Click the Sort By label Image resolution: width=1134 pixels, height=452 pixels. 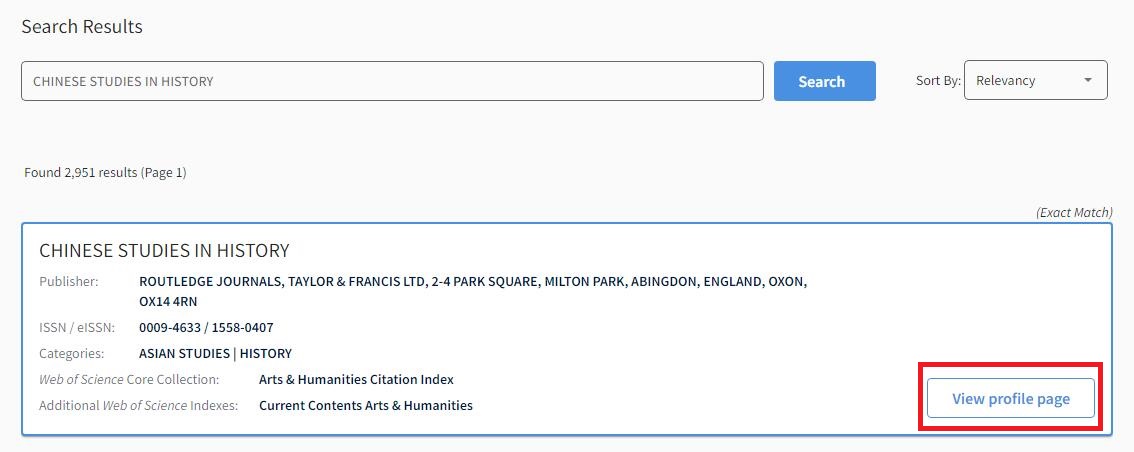(x=938, y=81)
